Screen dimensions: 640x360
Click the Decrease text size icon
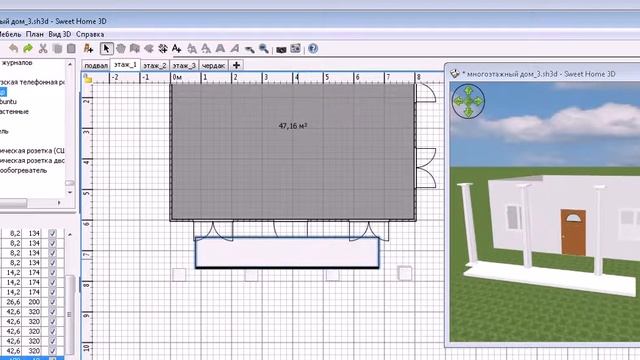[x=206, y=49]
